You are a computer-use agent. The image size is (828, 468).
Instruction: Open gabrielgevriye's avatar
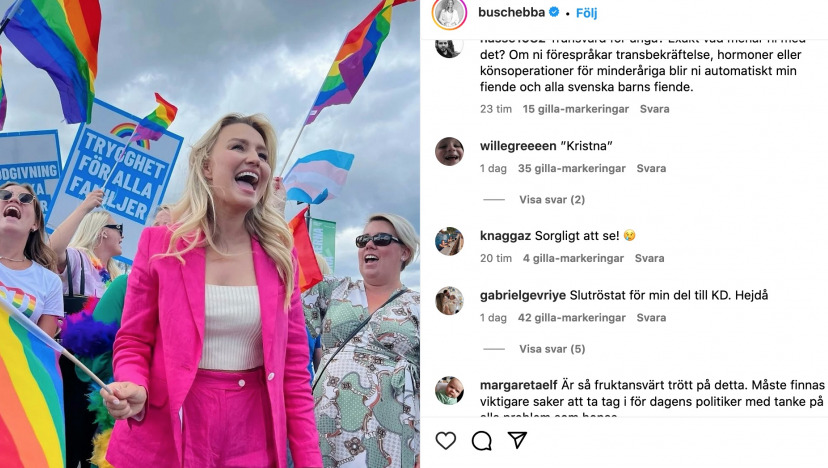coord(449,301)
